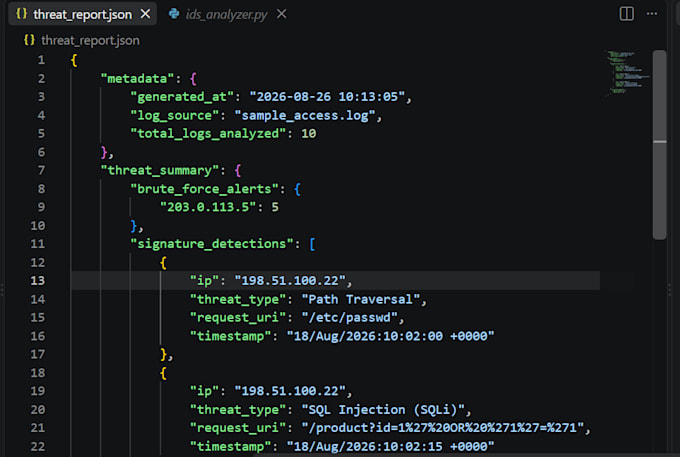This screenshot has width=680, height=457.
Task: Close the threat_report.json tab
Action: point(145,14)
